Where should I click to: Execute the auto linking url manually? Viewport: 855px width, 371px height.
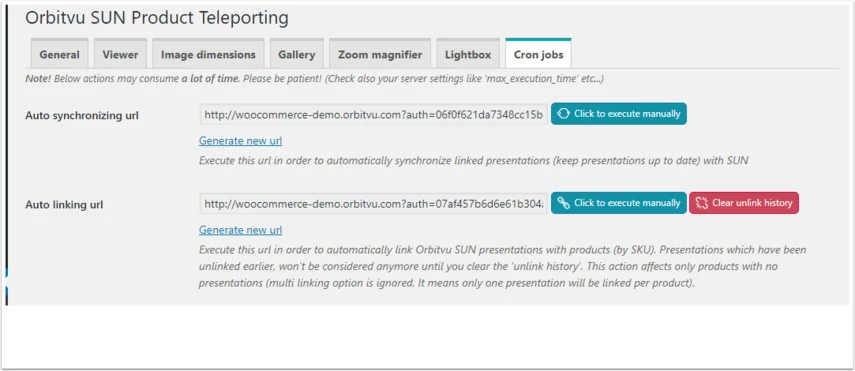619,203
